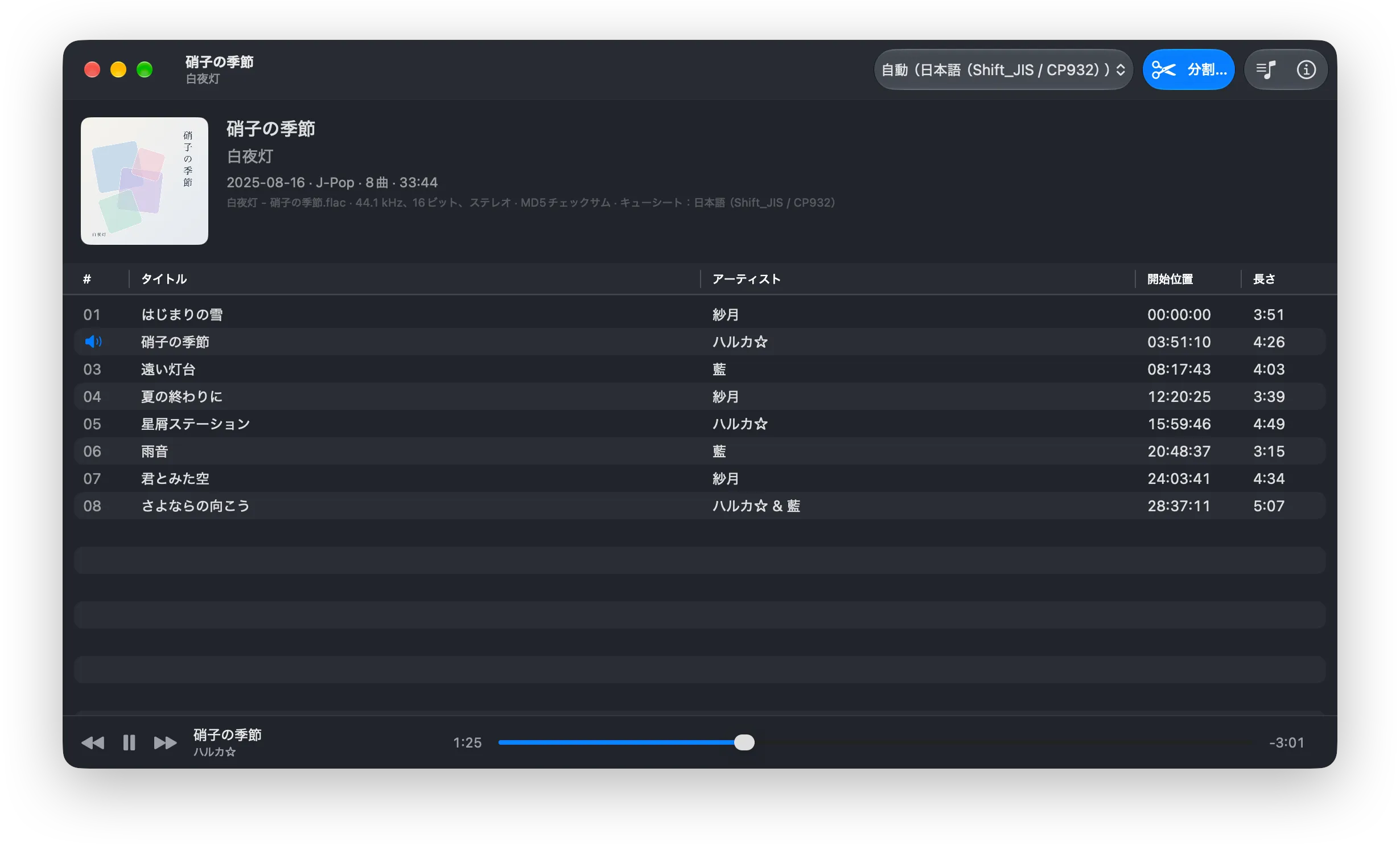Click the green zoom window button
Image resolution: width=1400 pixels, height=854 pixels.
point(145,69)
